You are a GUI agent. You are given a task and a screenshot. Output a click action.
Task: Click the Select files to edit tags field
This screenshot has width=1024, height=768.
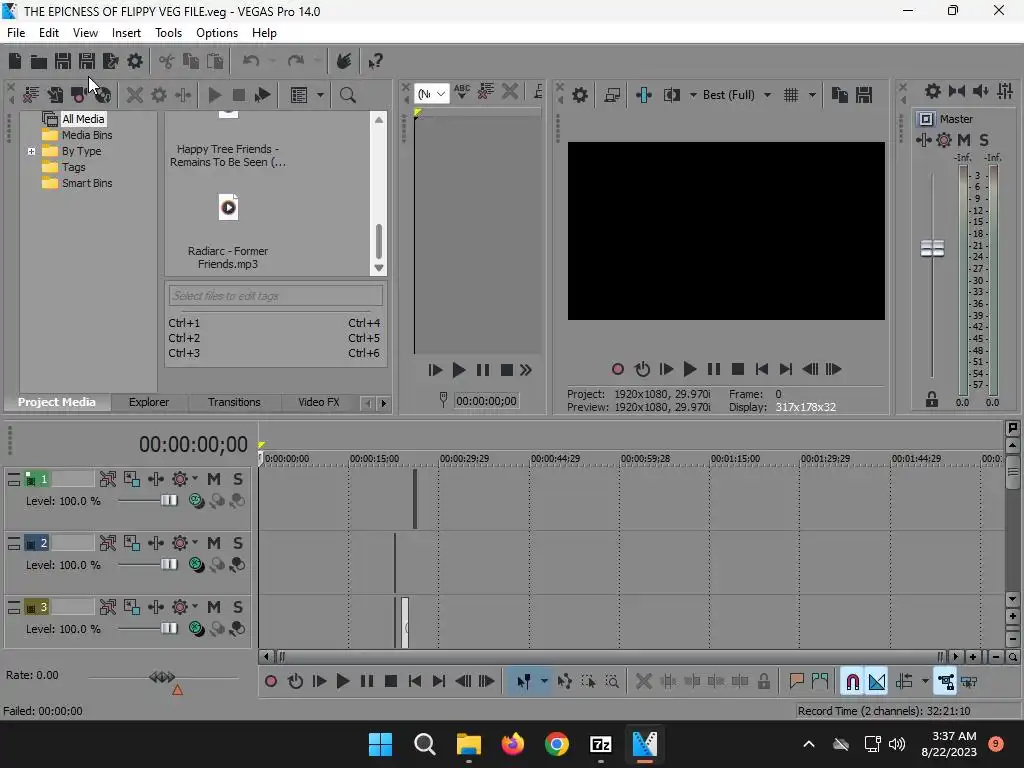tap(276, 296)
